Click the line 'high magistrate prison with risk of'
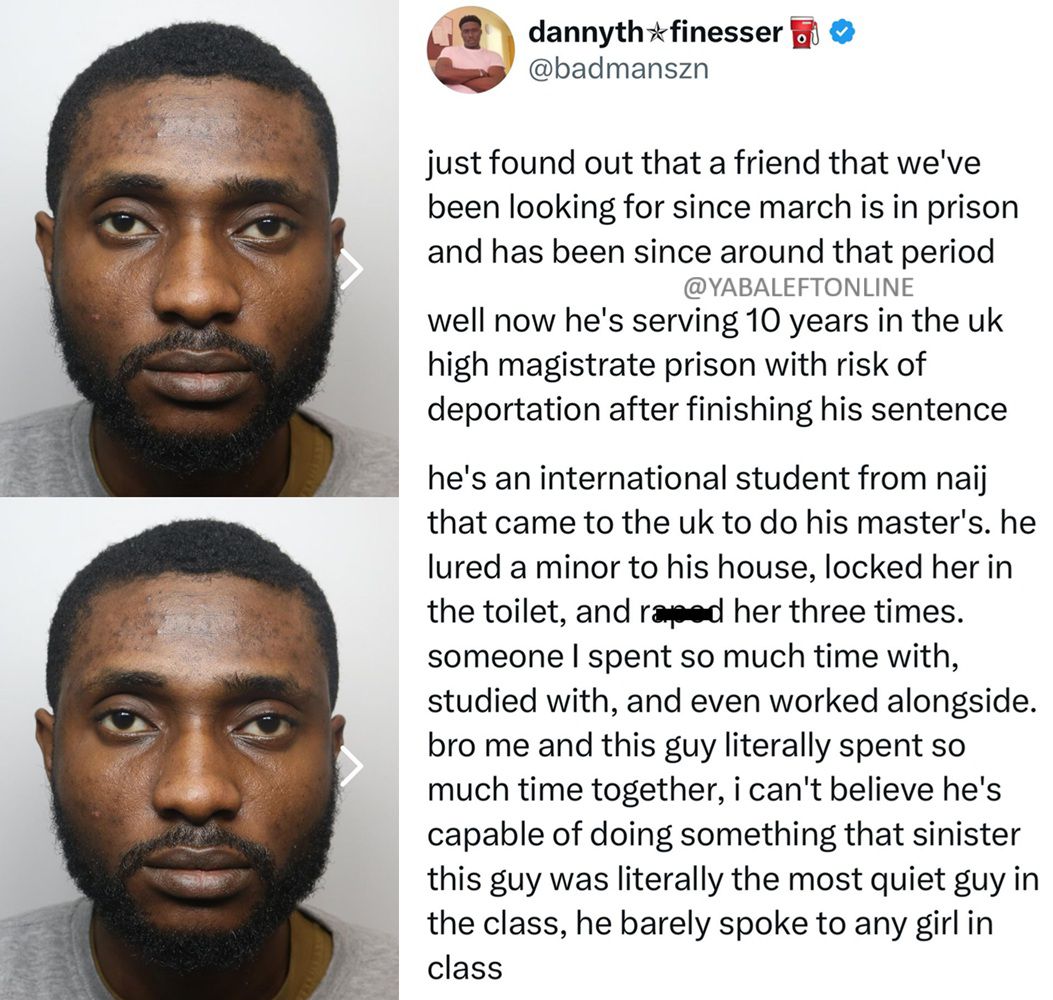The image size is (1053, 1000). pos(676,365)
